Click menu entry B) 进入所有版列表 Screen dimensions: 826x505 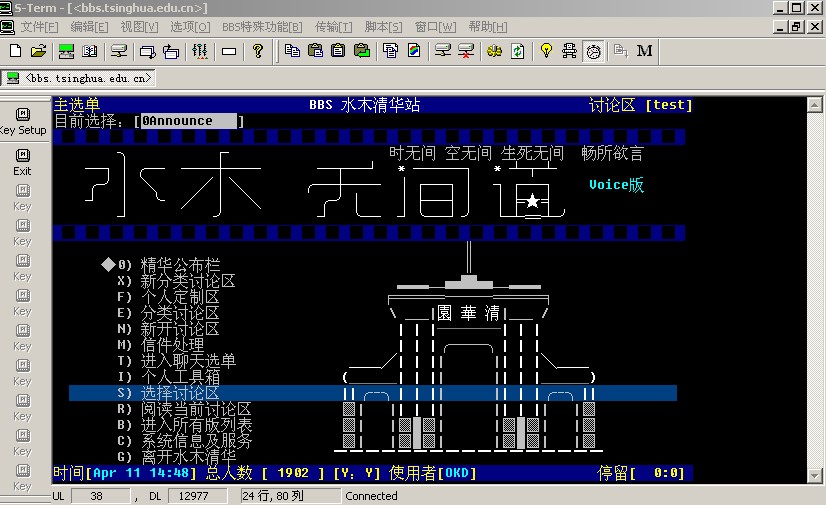point(184,425)
